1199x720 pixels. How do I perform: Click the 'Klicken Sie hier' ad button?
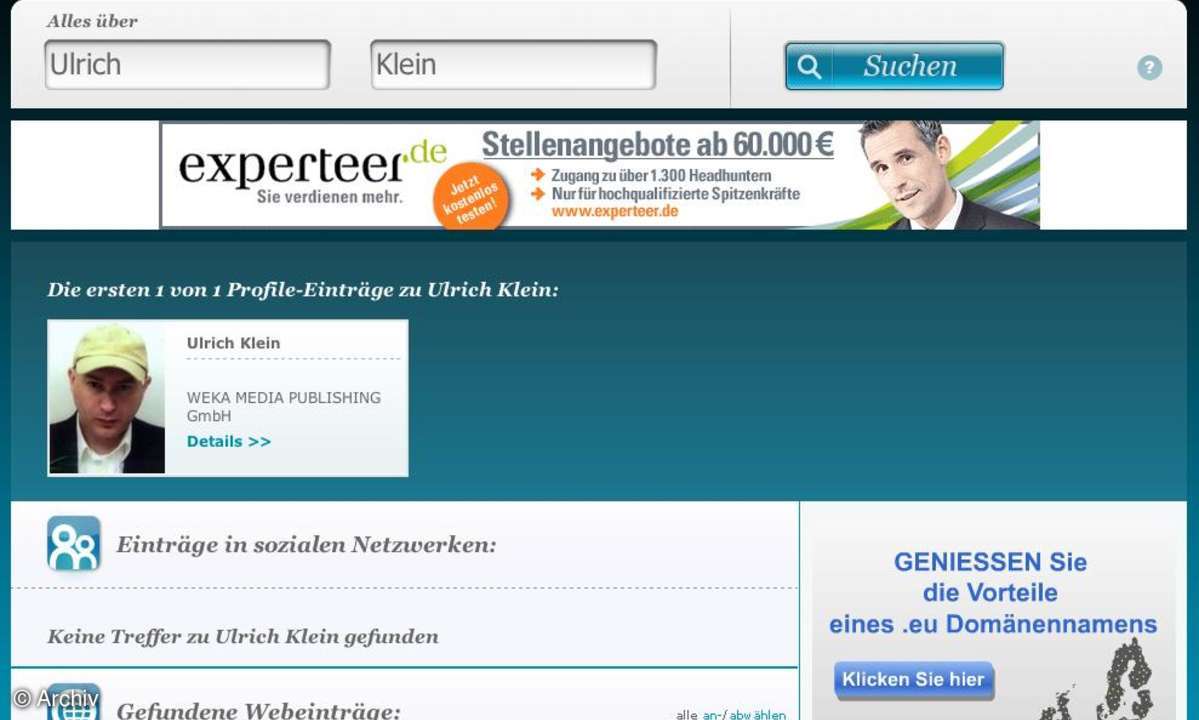tap(914, 679)
